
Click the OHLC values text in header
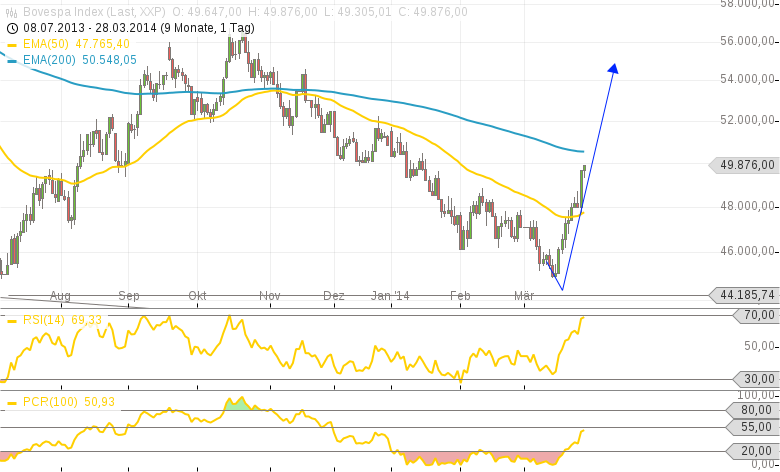pos(320,11)
